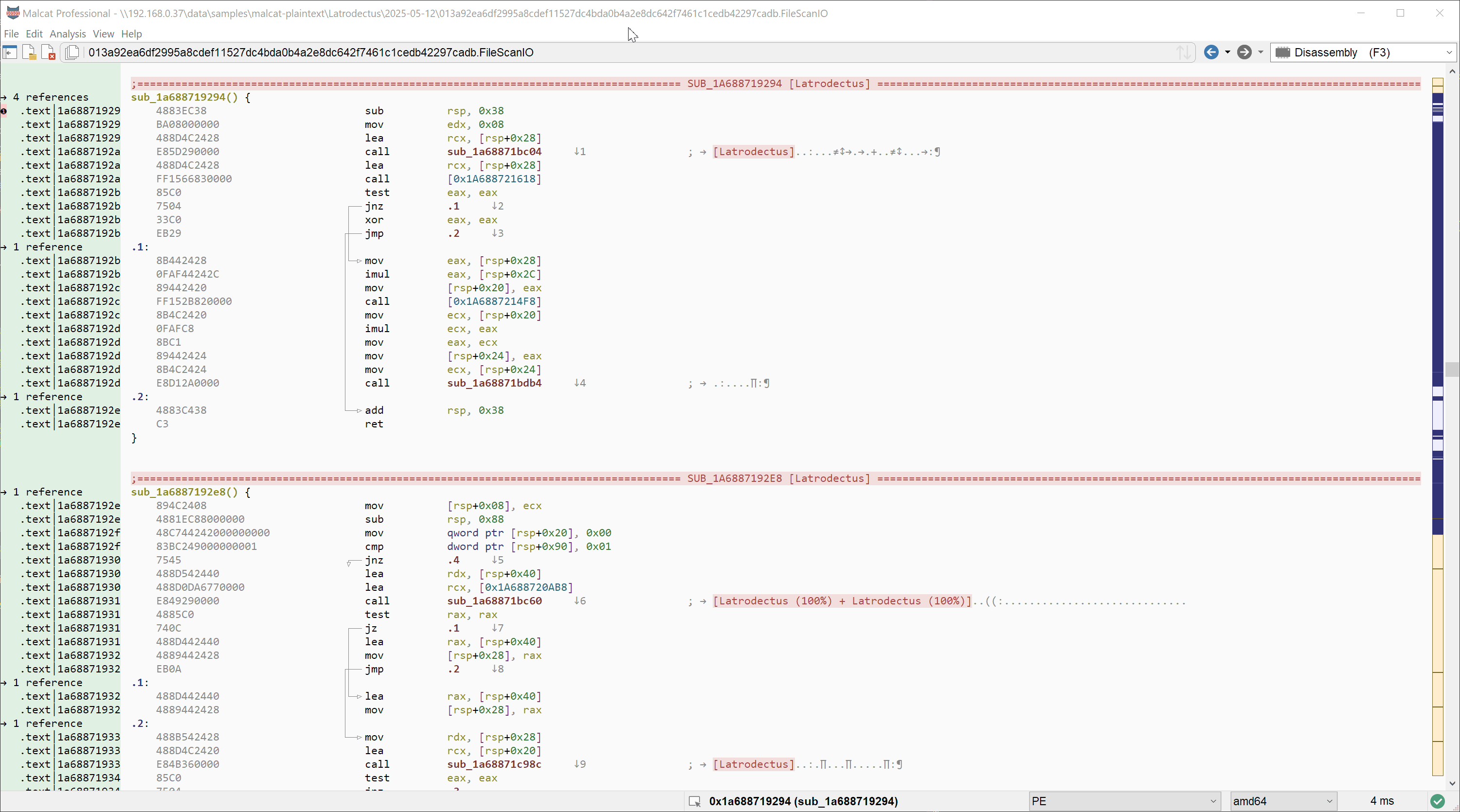Image resolution: width=1460 pixels, height=812 pixels.
Task: Click the blue navigate back arrow
Action: click(x=1210, y=52)
